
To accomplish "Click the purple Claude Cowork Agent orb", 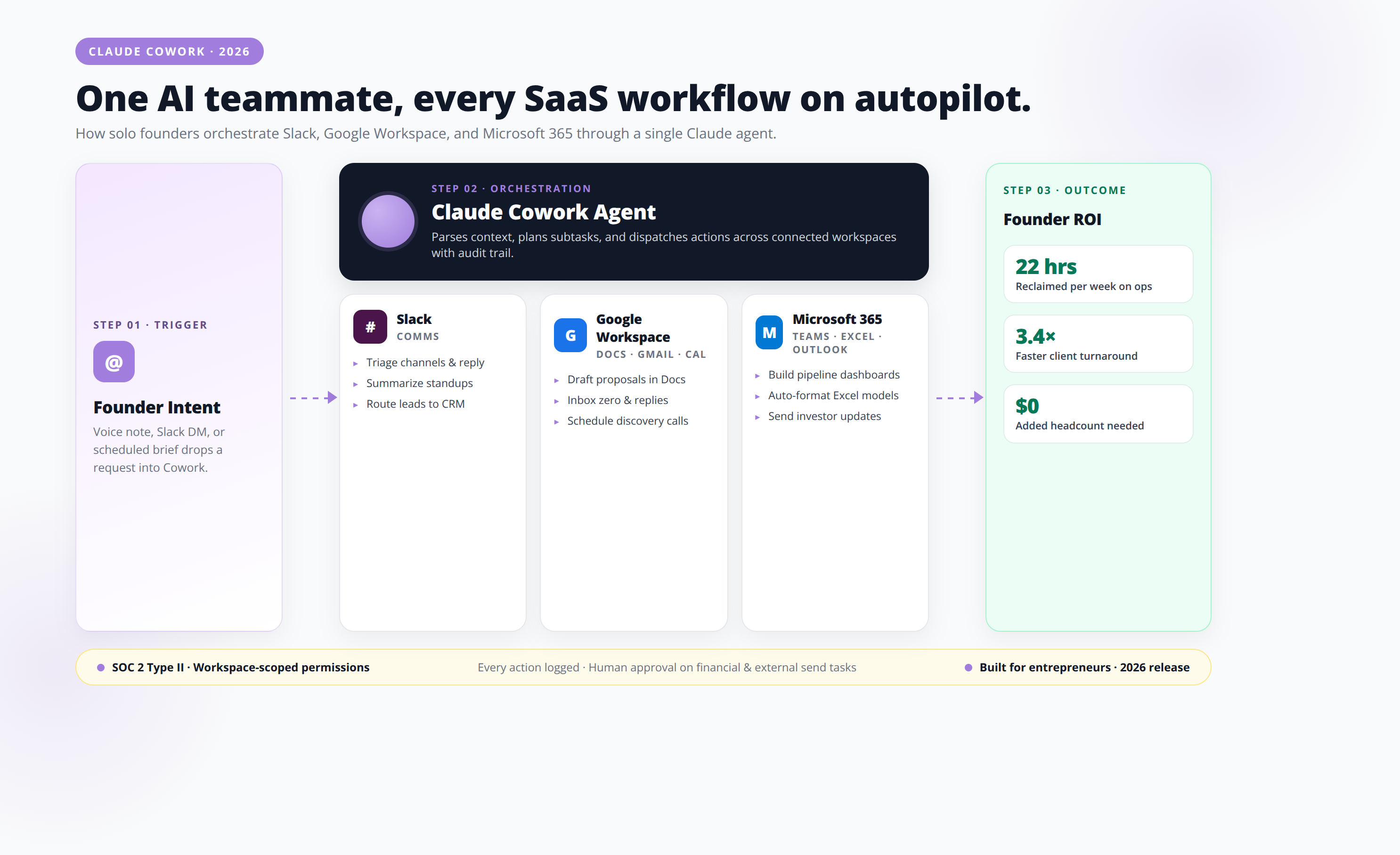I will [388, 221].
